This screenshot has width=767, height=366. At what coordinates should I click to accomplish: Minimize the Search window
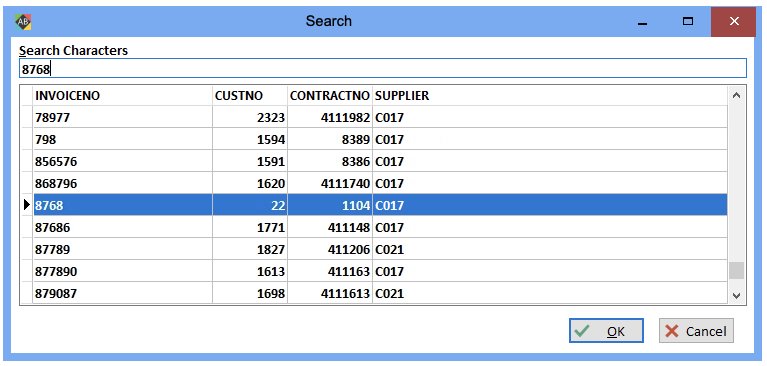(643, 22)
